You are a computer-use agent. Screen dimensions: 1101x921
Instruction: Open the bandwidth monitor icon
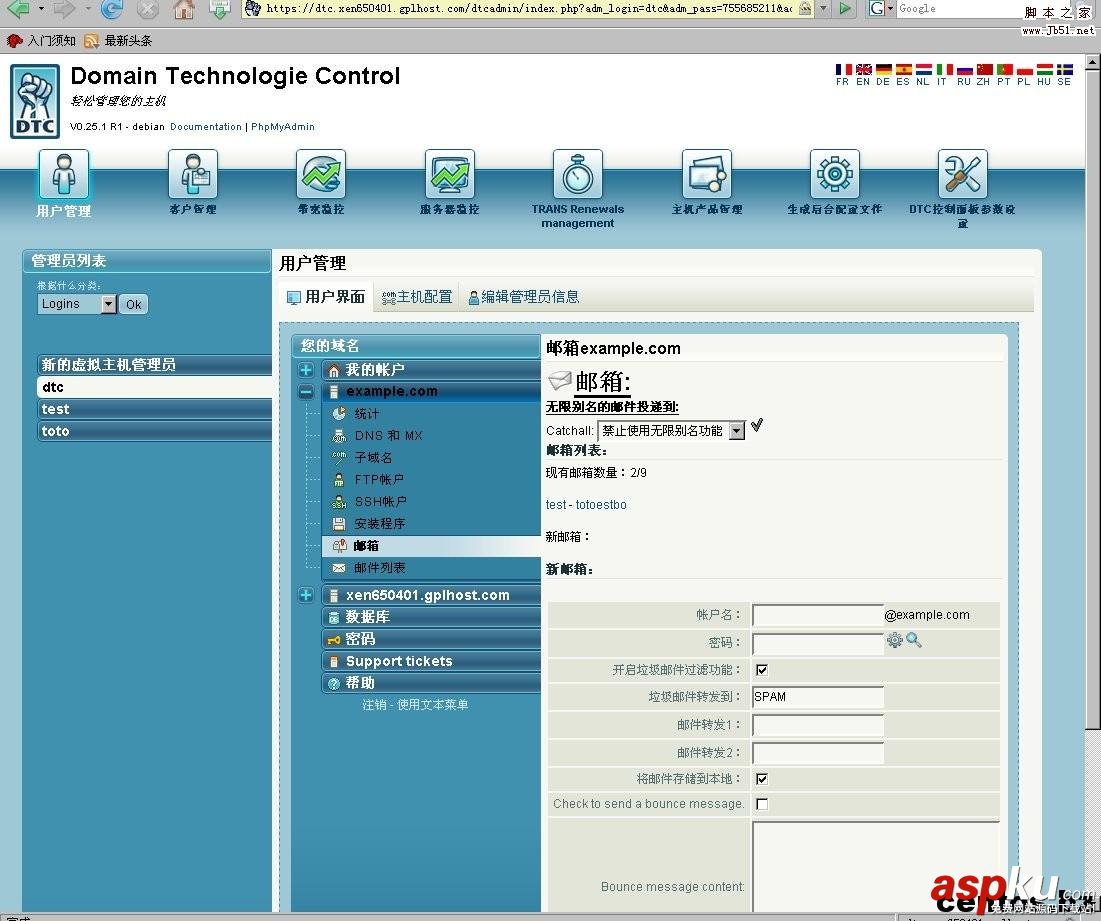click(x=321, y=174)
